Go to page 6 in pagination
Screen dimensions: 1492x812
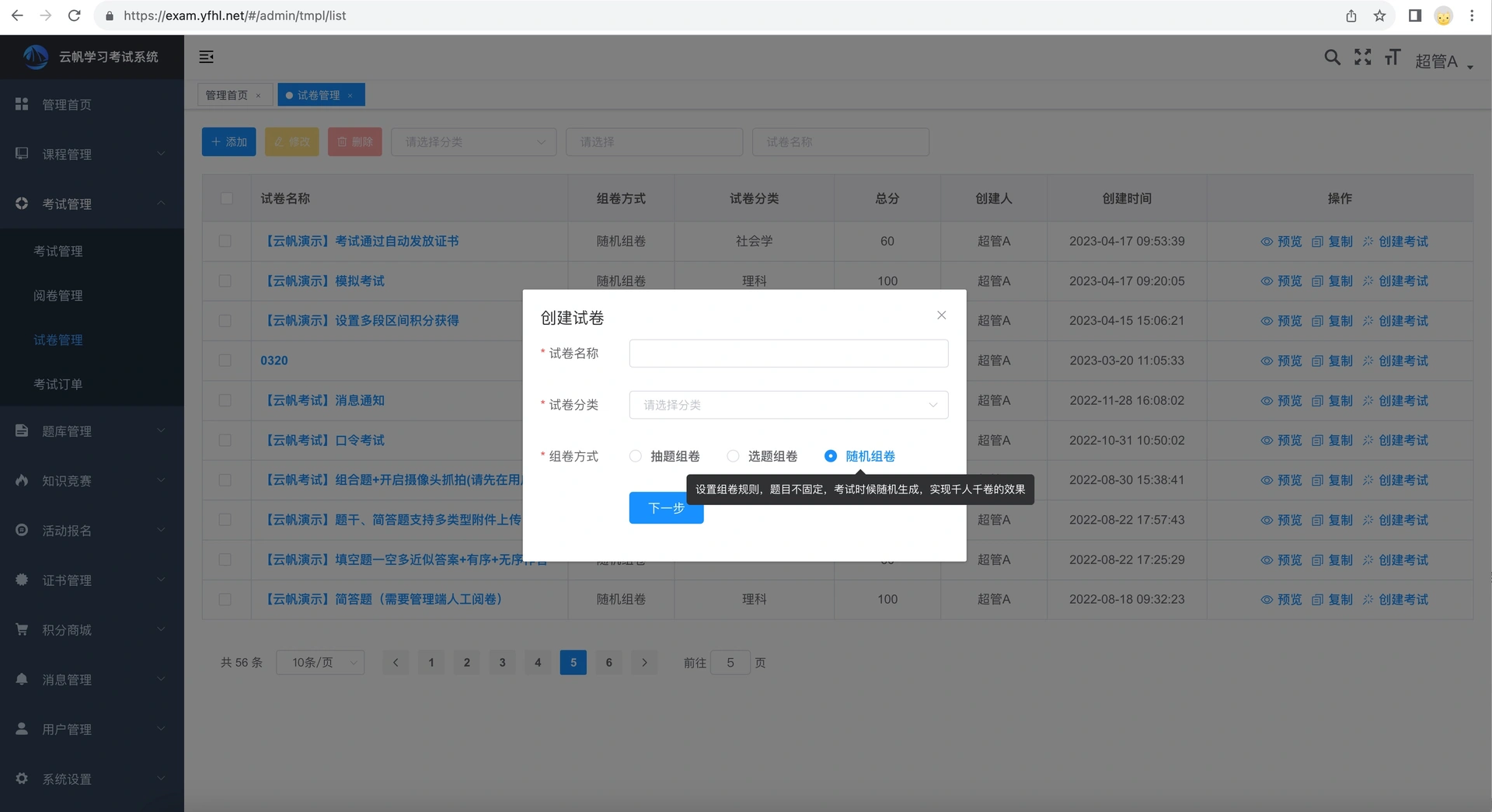609,663
